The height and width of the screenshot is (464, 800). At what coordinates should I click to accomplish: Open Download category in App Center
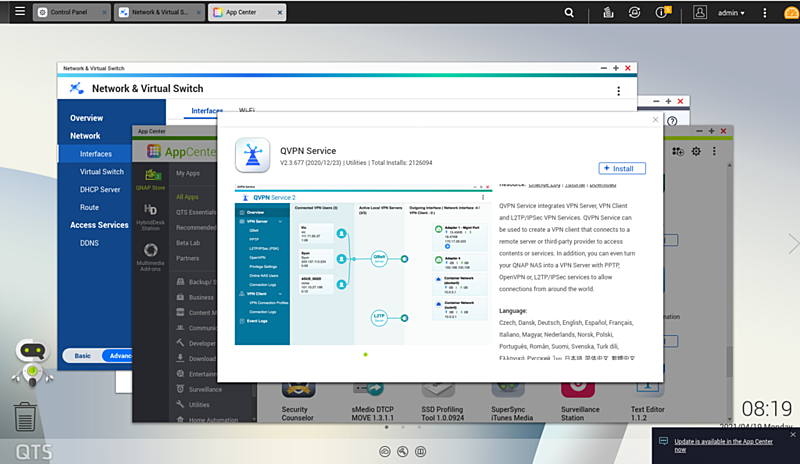click(196, 359)
